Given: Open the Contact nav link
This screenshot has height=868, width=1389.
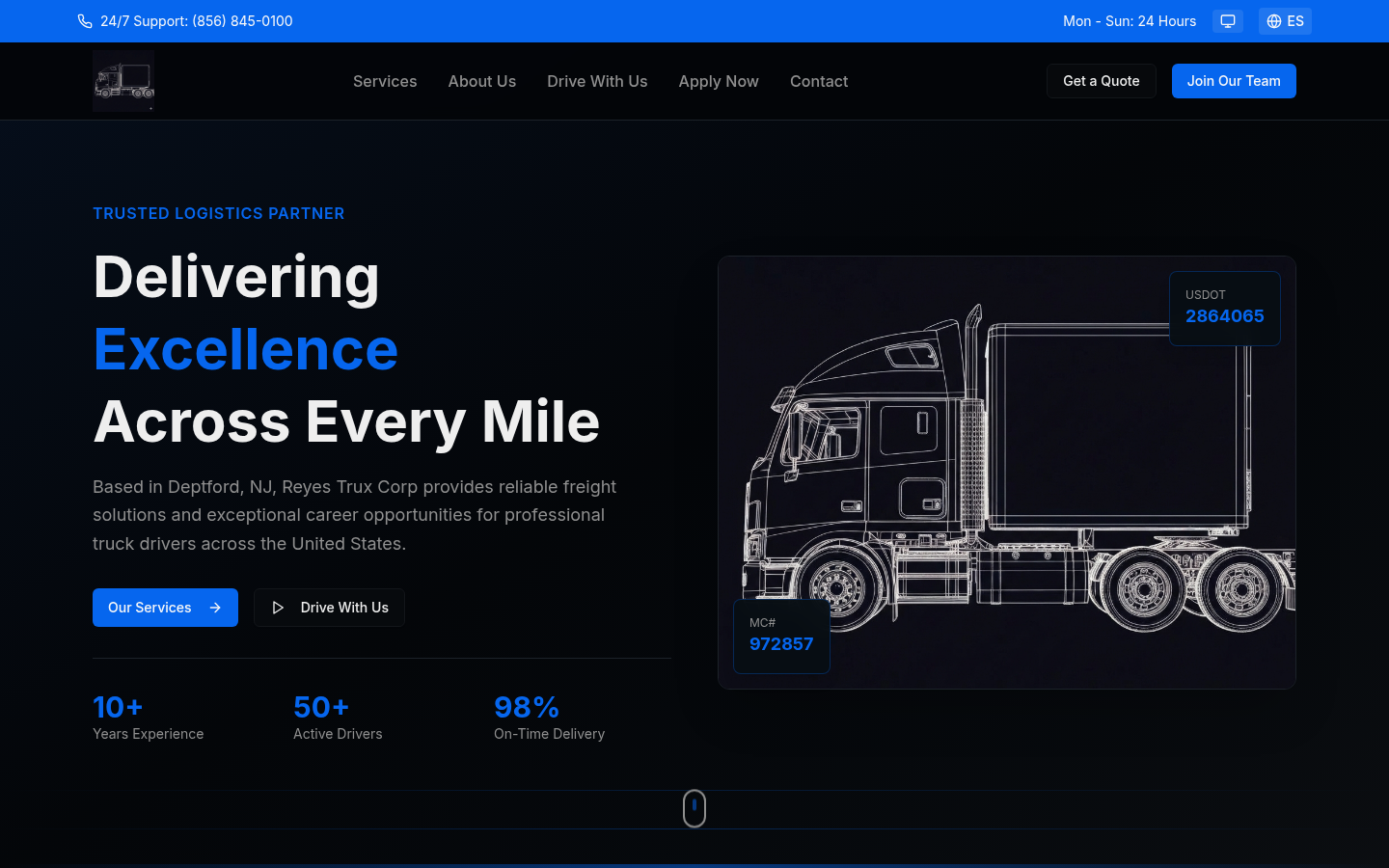Looking at the screenshot, I should click(819, 81).
